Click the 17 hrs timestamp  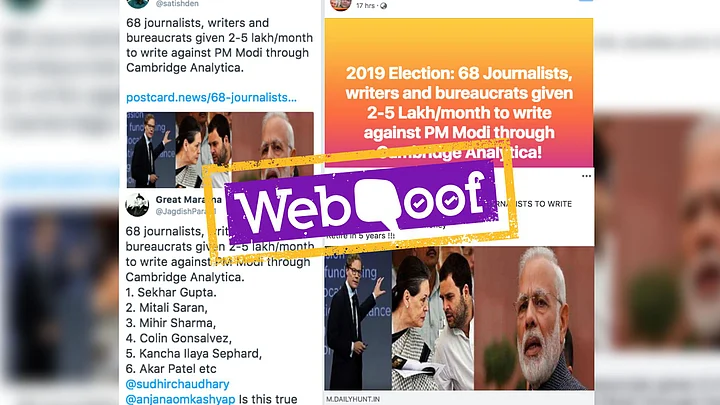click(366, 6)
